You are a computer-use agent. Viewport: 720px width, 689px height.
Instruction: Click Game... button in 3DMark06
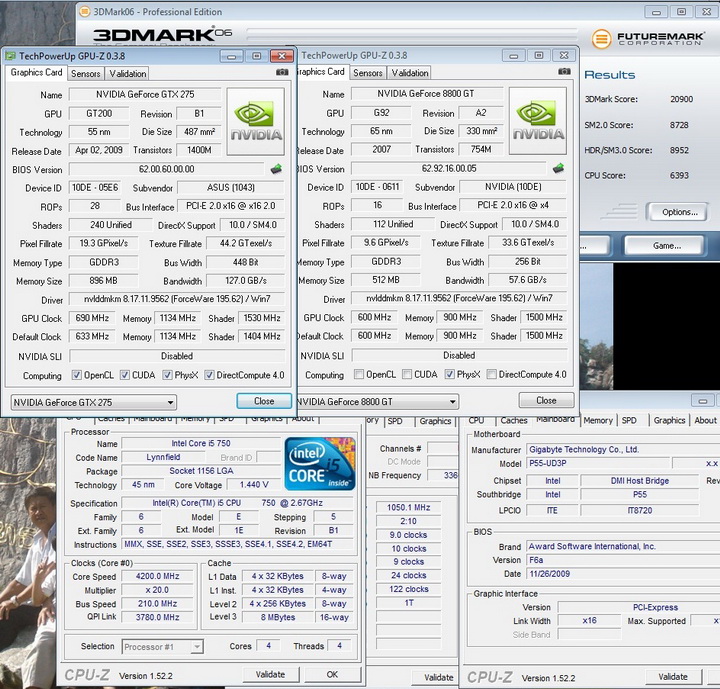667,246
